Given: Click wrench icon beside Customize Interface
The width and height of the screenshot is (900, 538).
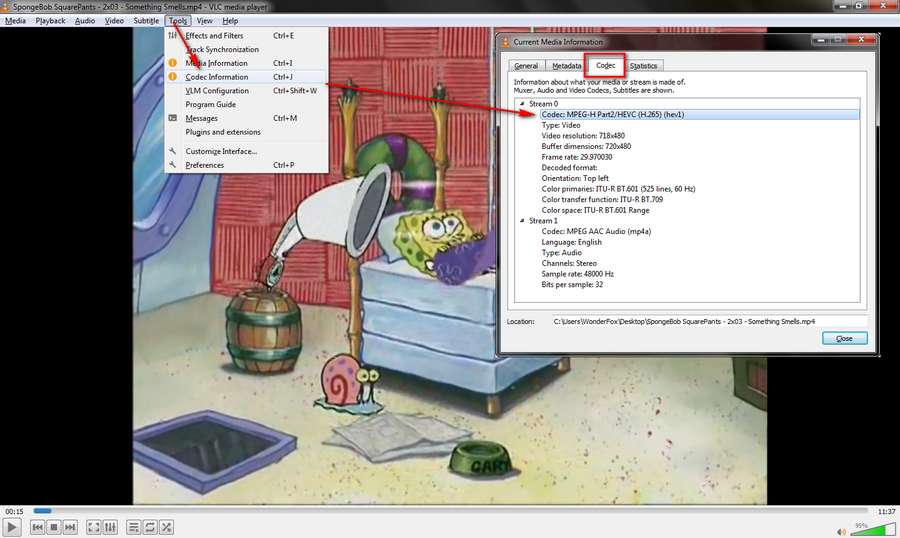Looking at the screenshot, I should click(x=172, y=150).
